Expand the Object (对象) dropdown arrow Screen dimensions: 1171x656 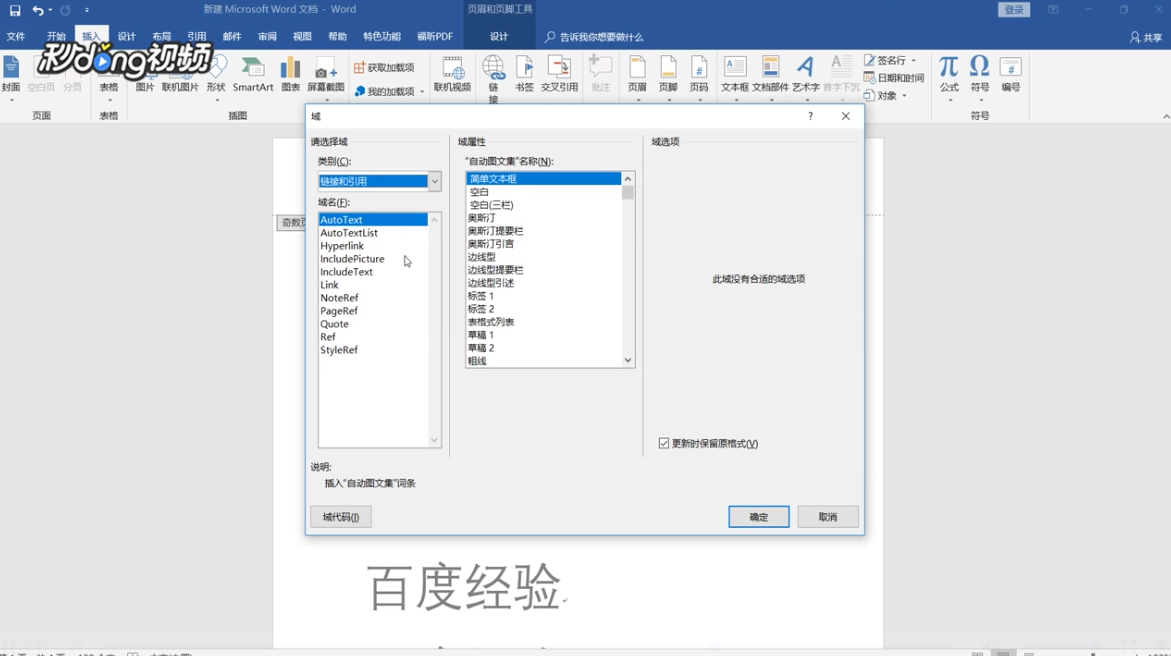click(x=904, y=96)
